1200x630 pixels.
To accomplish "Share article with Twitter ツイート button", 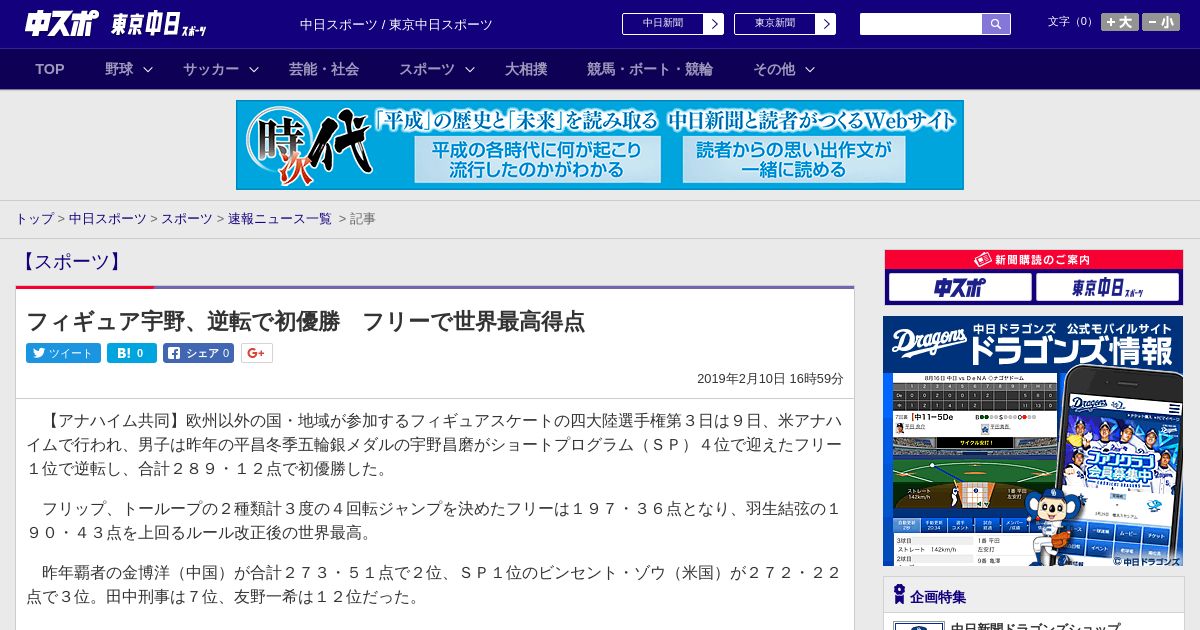I will coord(63,353).
